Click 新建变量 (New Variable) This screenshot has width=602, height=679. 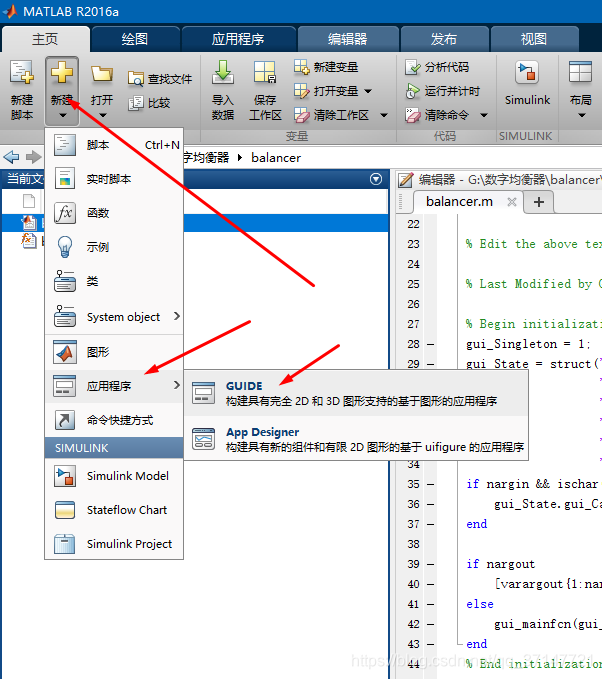326,67
